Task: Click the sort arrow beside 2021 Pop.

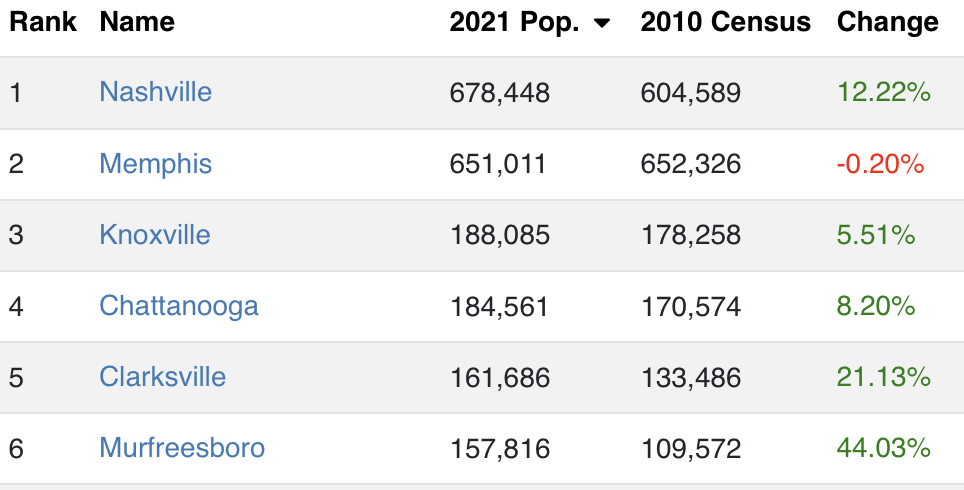Action: point(602,23)
